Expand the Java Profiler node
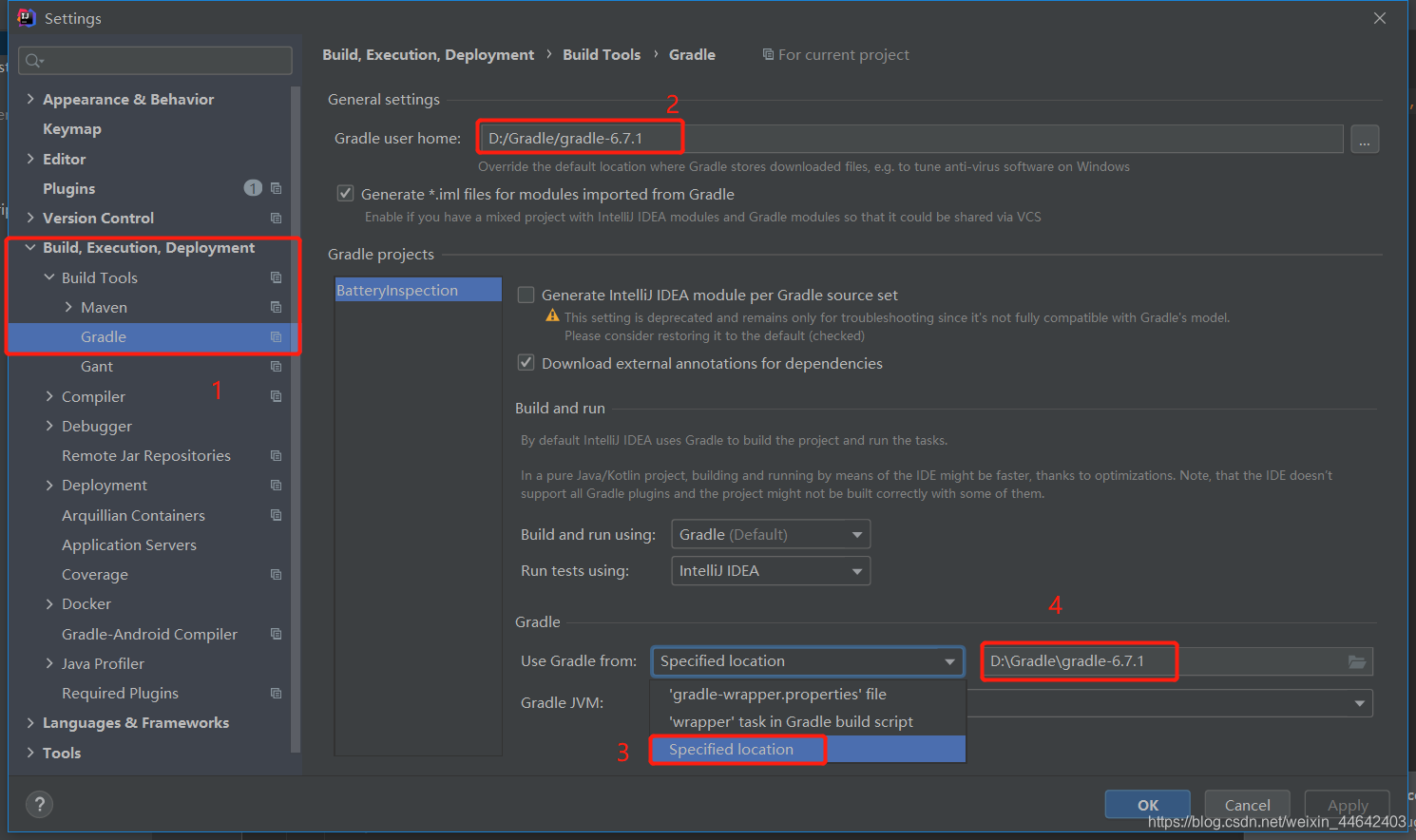The image size is (1416, 840). 49,663
